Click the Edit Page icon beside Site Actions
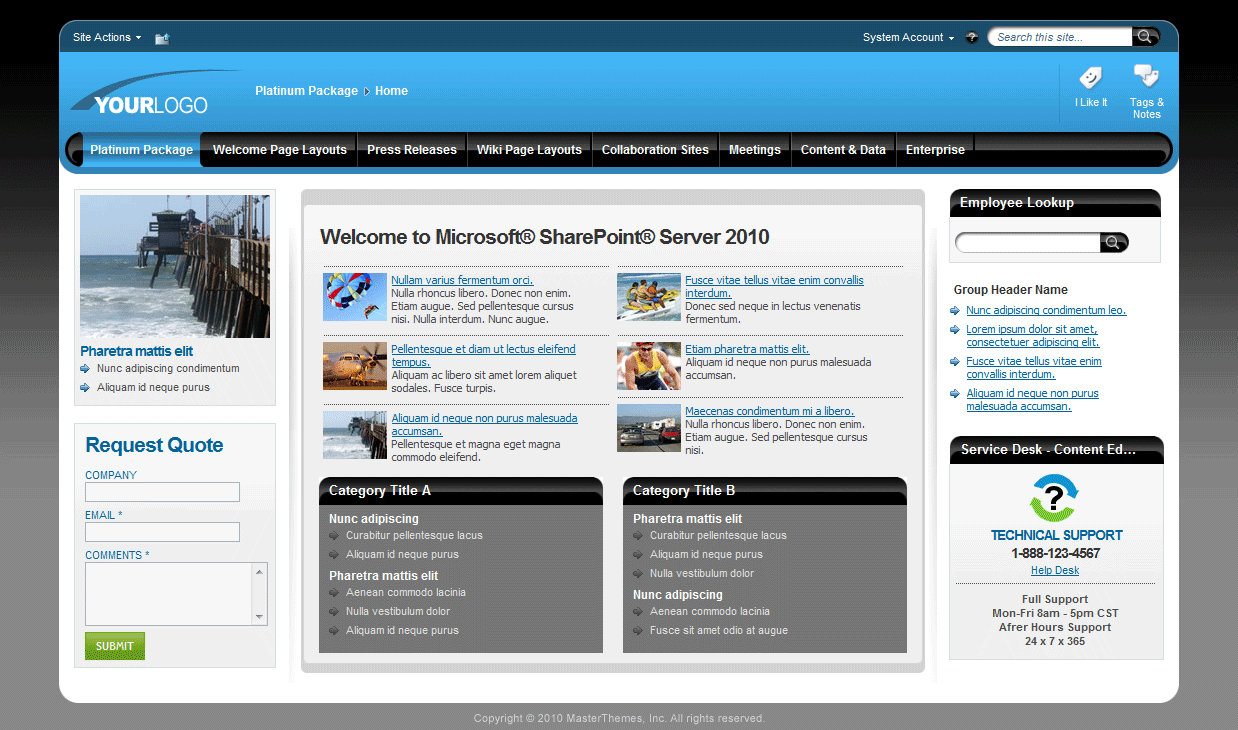 pyautogui.click(x=161, y=37)
